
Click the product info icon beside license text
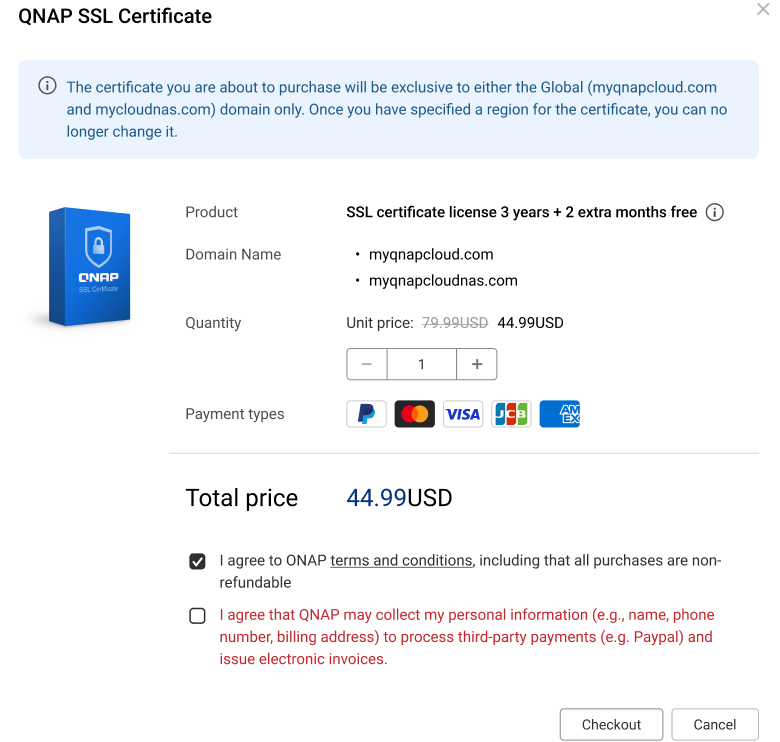coord(715,212)
